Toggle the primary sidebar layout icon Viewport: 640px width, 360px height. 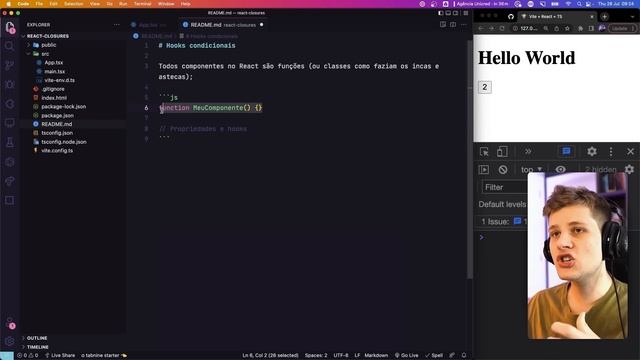coord(440,13)
